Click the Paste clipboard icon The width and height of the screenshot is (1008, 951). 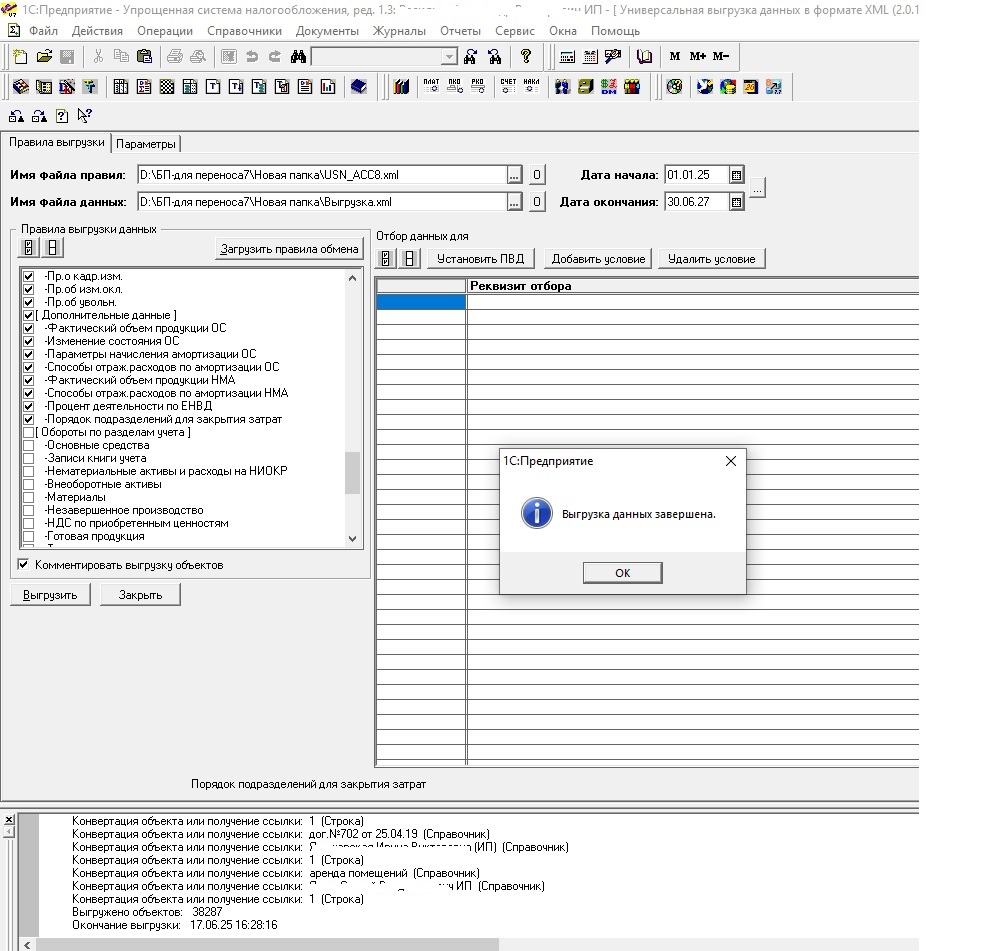[144, 57]
